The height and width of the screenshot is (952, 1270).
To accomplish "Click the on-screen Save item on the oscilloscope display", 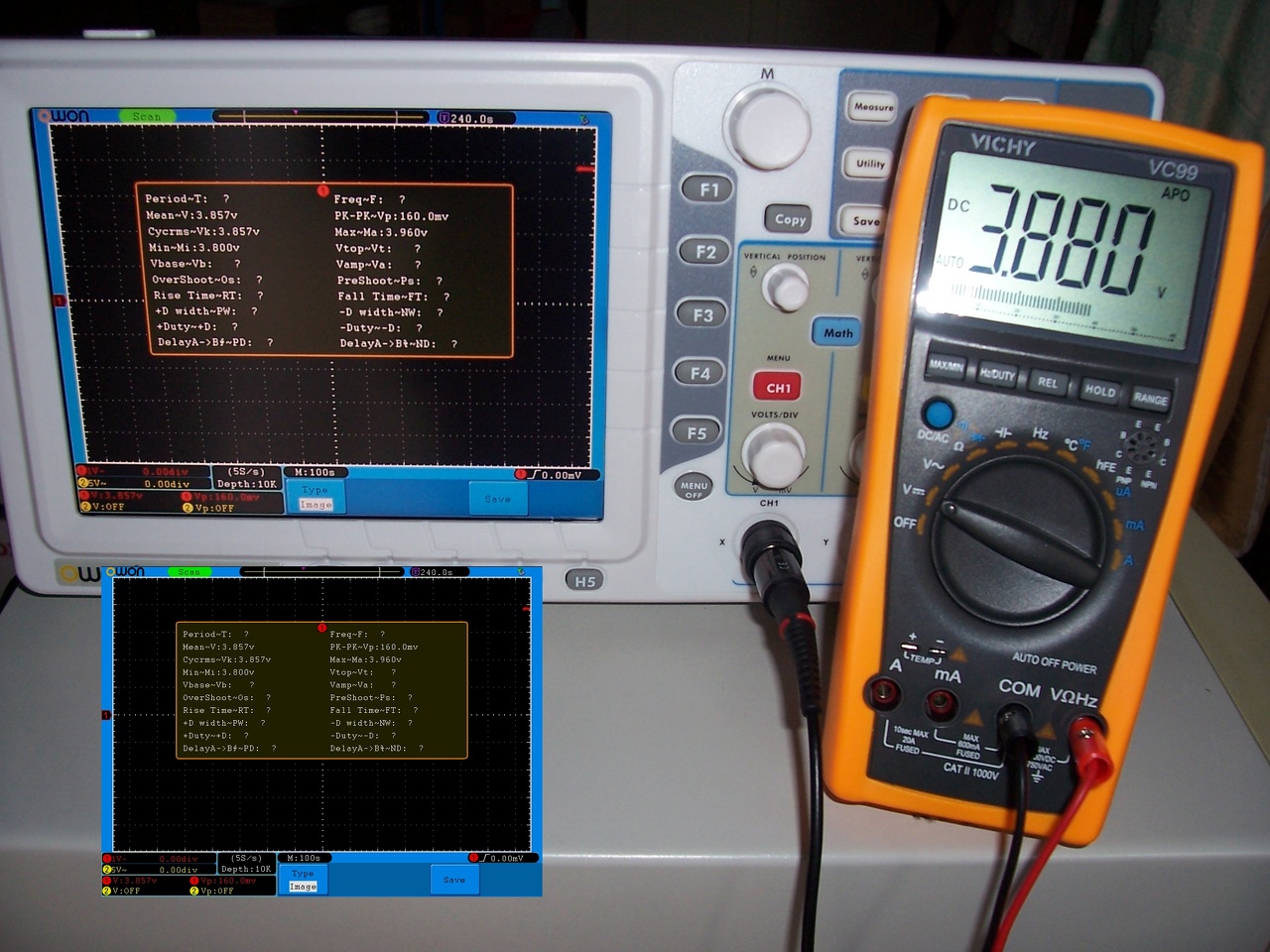I will tap(498, 499).
